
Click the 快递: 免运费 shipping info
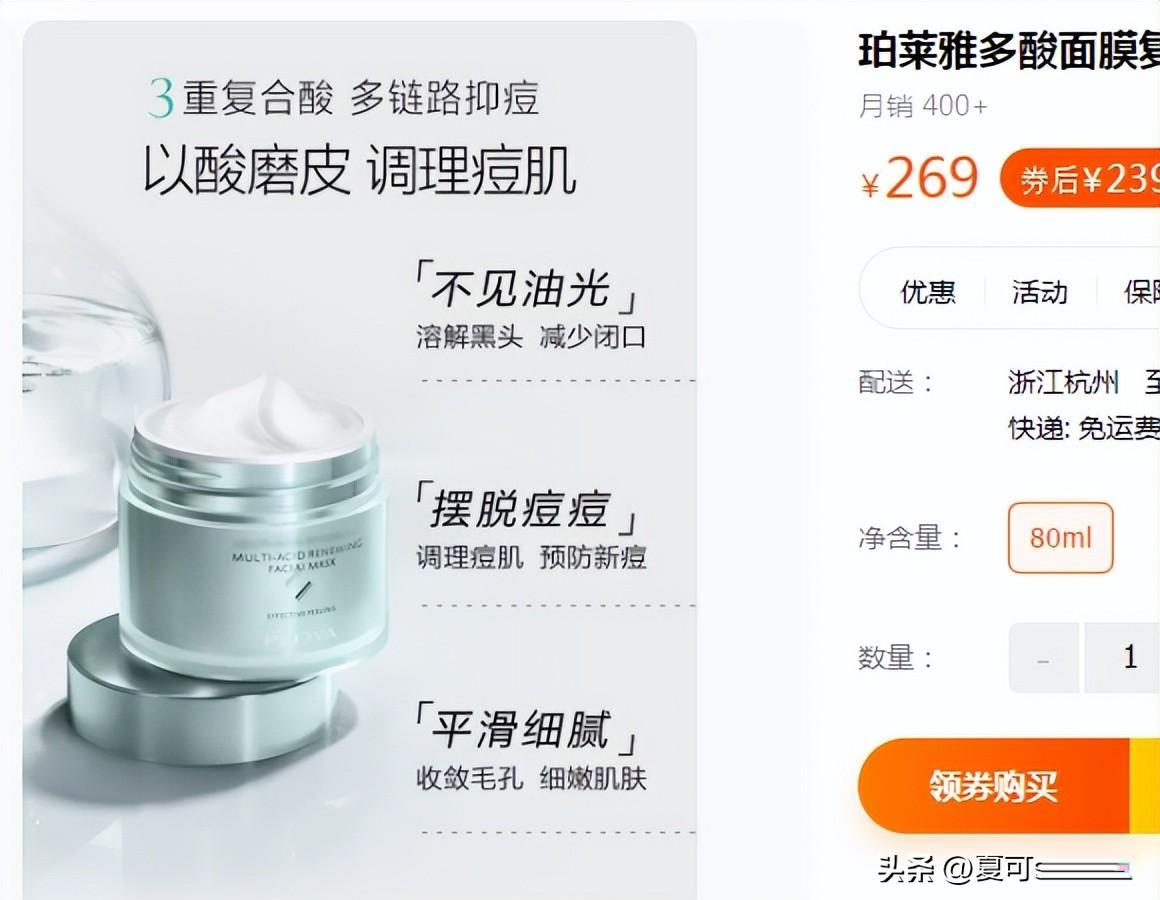tap(1084, 427)
